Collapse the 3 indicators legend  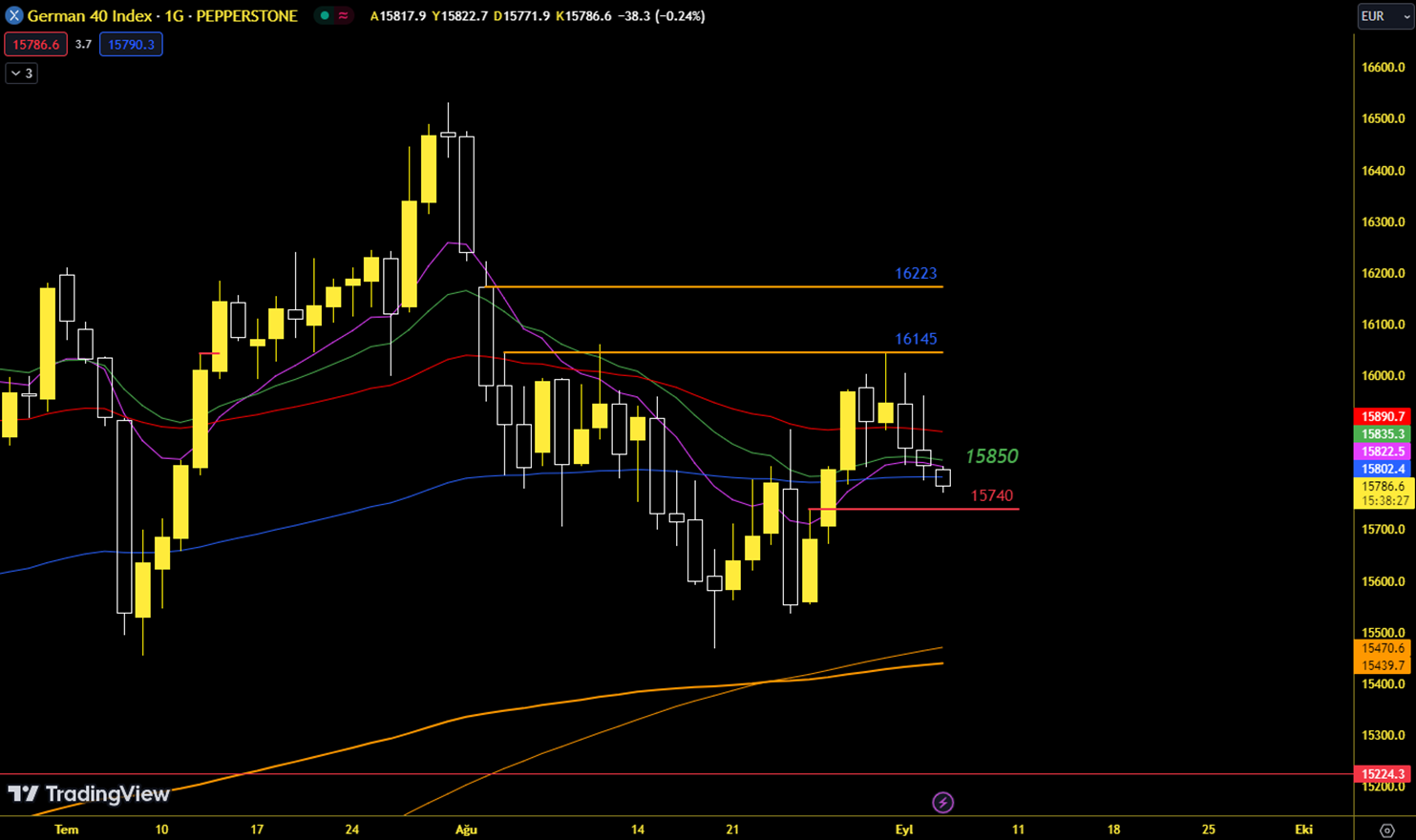click(21, 73)
